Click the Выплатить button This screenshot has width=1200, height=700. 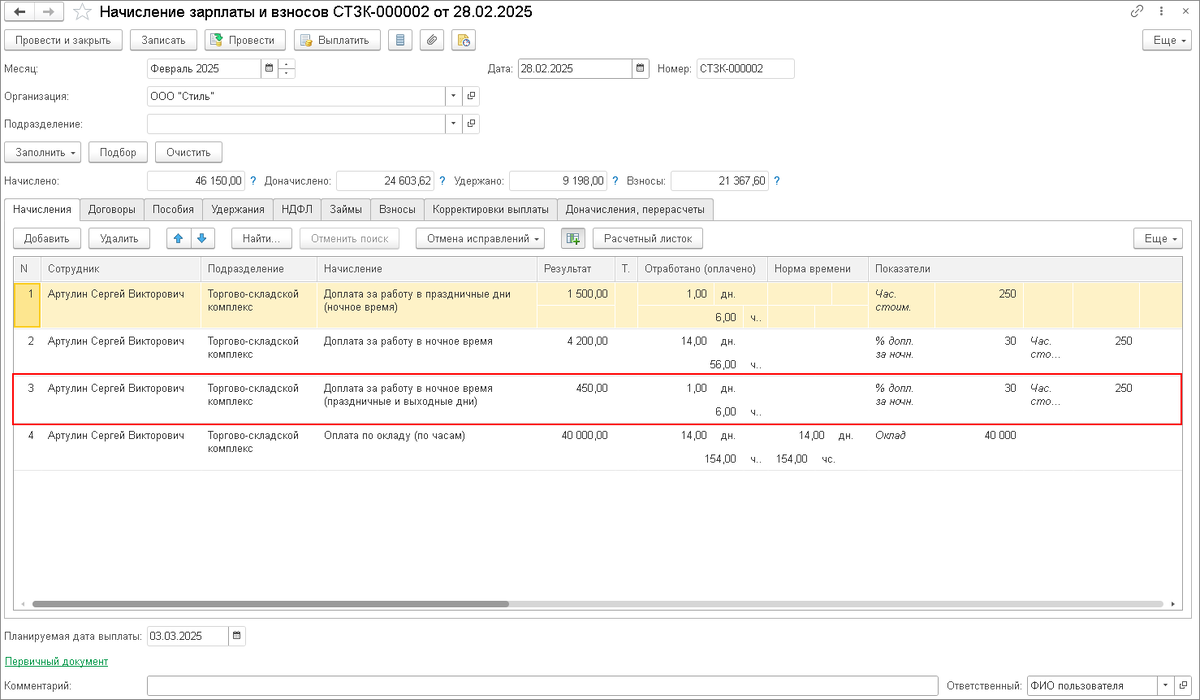point(337,40)
